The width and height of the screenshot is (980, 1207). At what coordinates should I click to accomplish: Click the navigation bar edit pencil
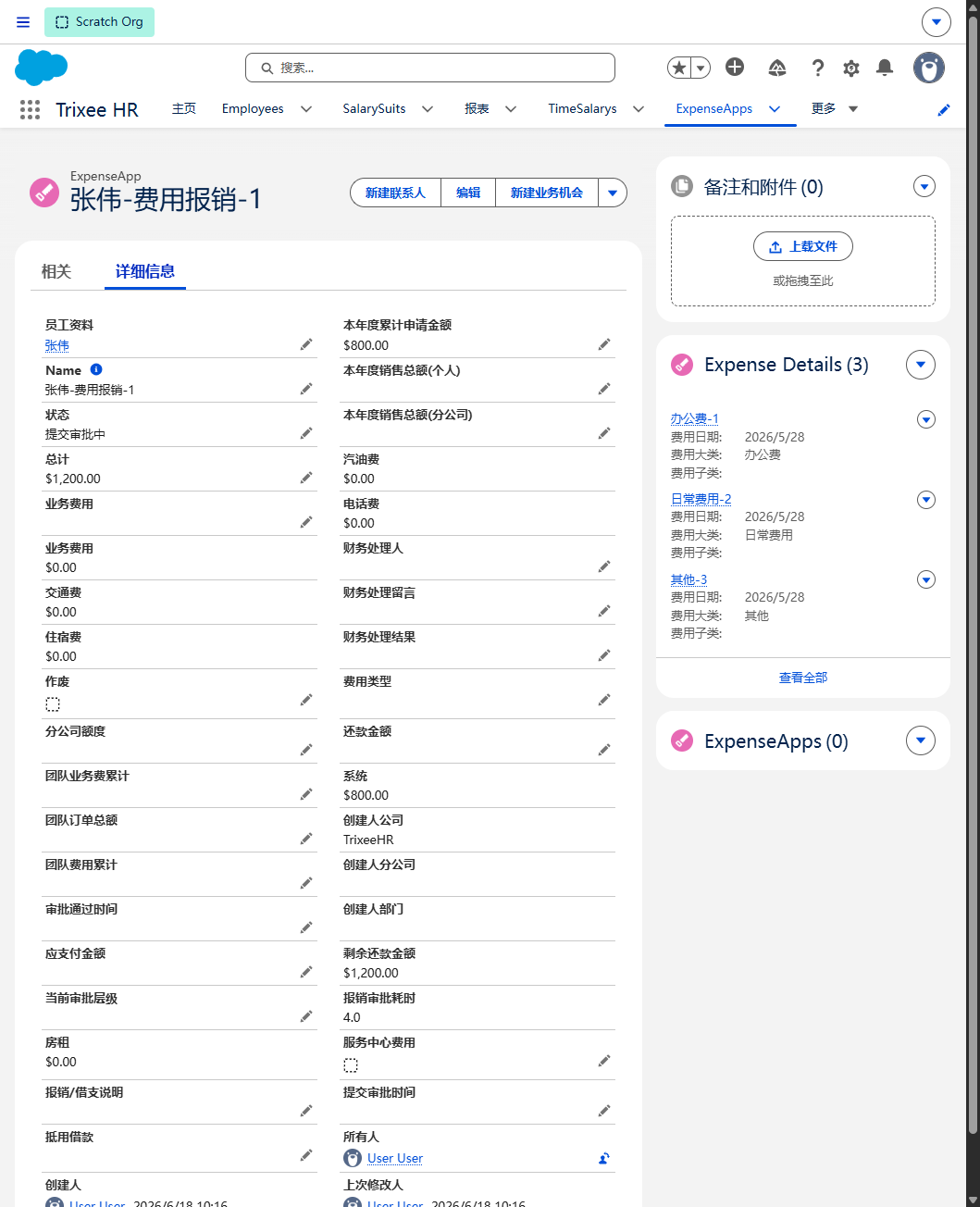pos(944,109)
